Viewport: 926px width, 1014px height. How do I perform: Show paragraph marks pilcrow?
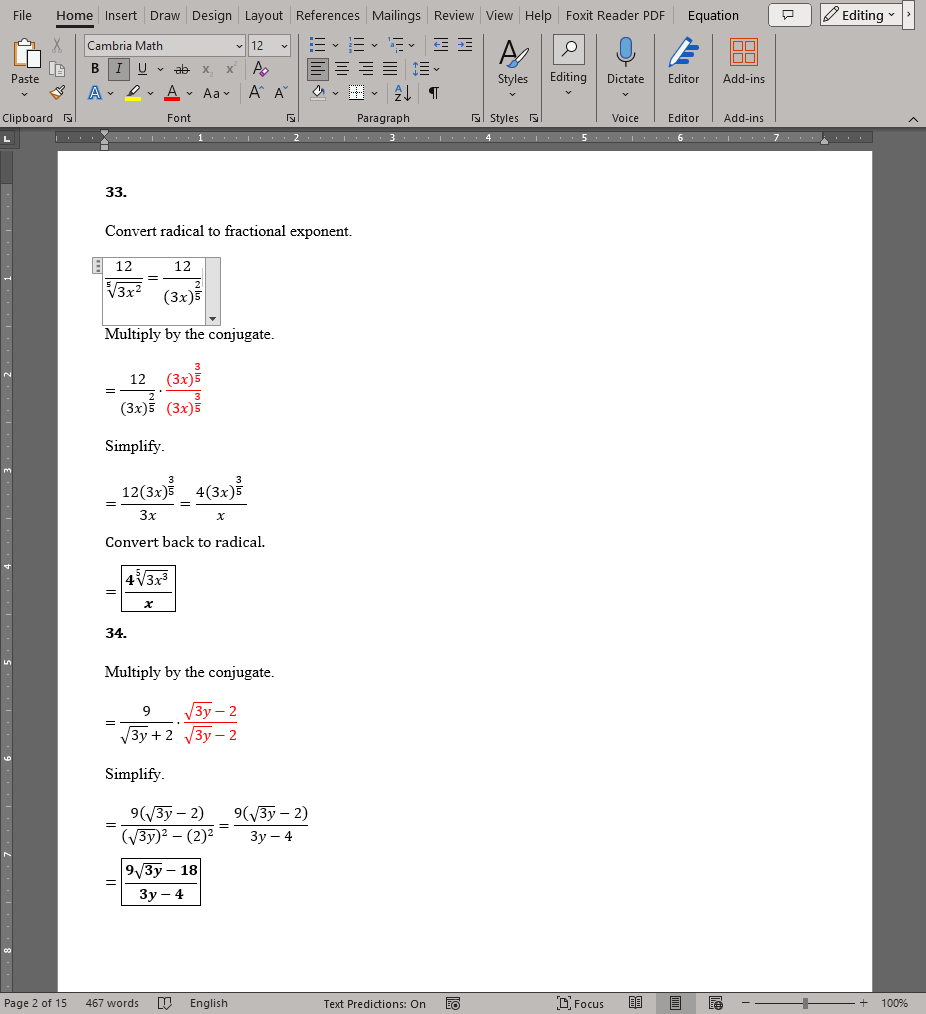(434, 93)
